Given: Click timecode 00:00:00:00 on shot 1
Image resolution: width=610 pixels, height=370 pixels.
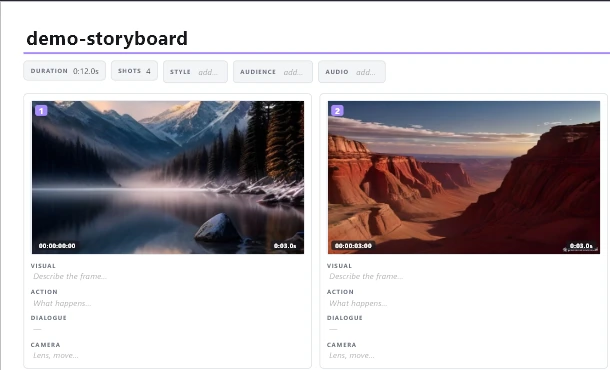Looking at the screenshot, I should 57,246.
